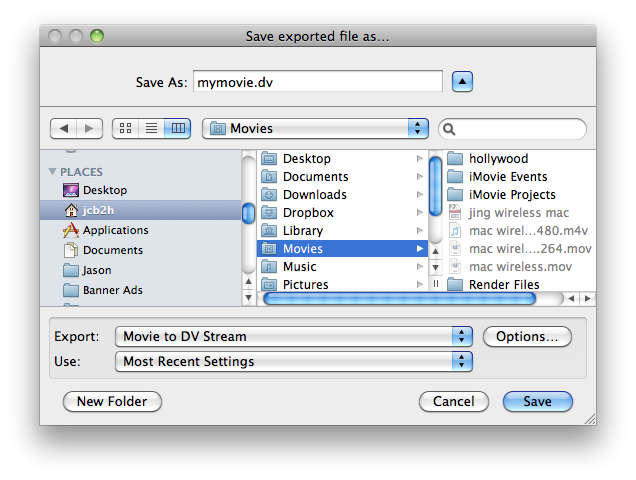Switch to list view
The height and width of the screenshot is (480, 636).
[151, 129]
